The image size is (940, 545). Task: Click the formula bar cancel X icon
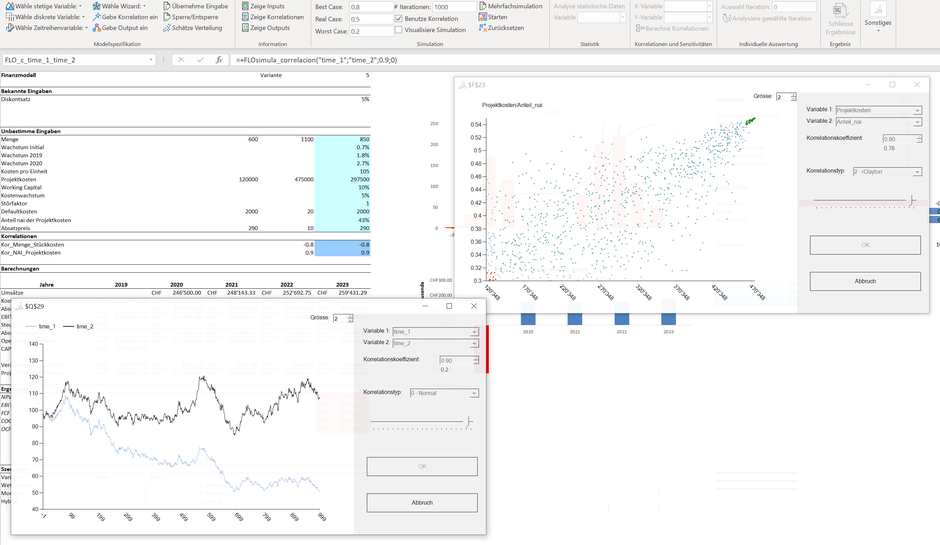click(x=181, y=60)
